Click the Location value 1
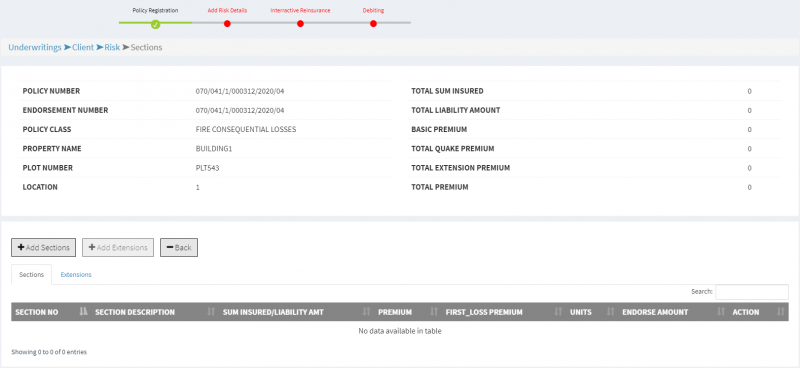The image size is (800, 368). [197, 187]
